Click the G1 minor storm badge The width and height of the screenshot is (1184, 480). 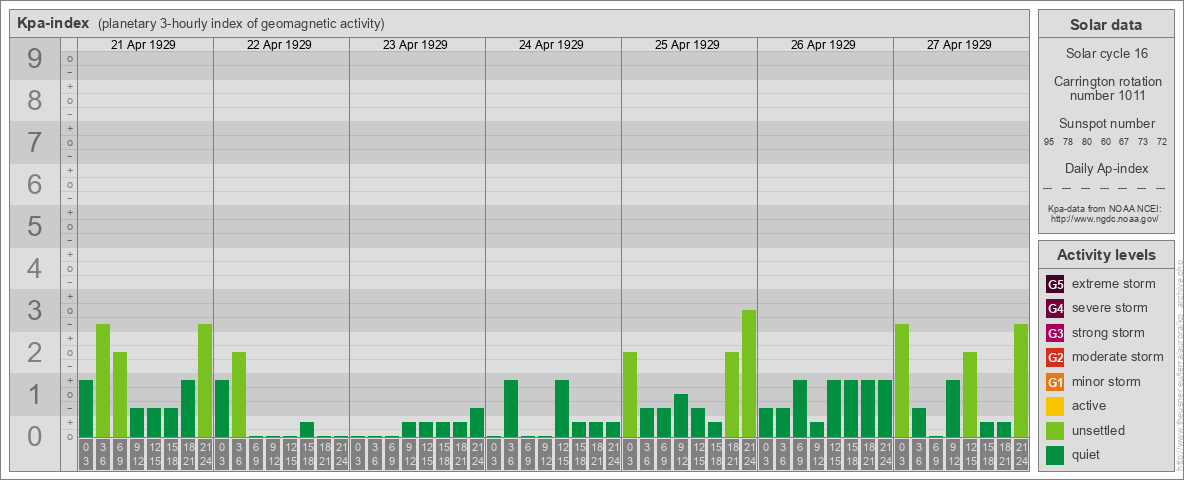pos(1055,382)
